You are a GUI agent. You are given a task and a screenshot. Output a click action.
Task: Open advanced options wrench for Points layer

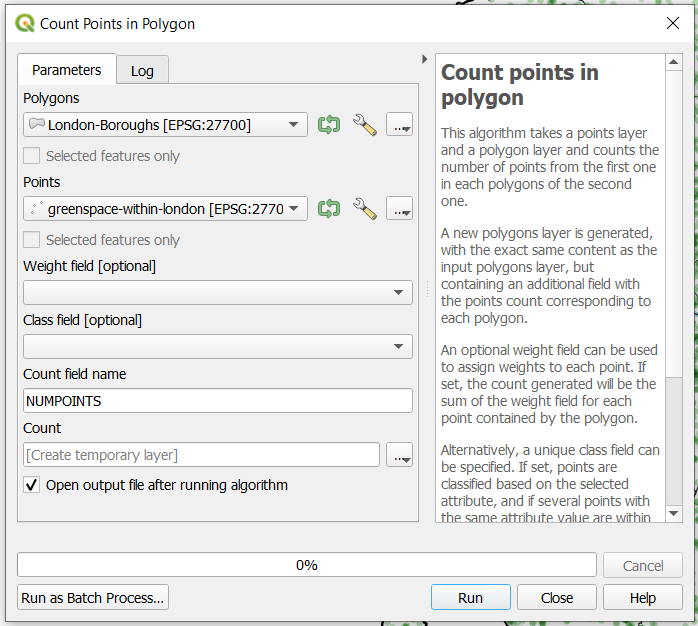[x=365, y=209]
